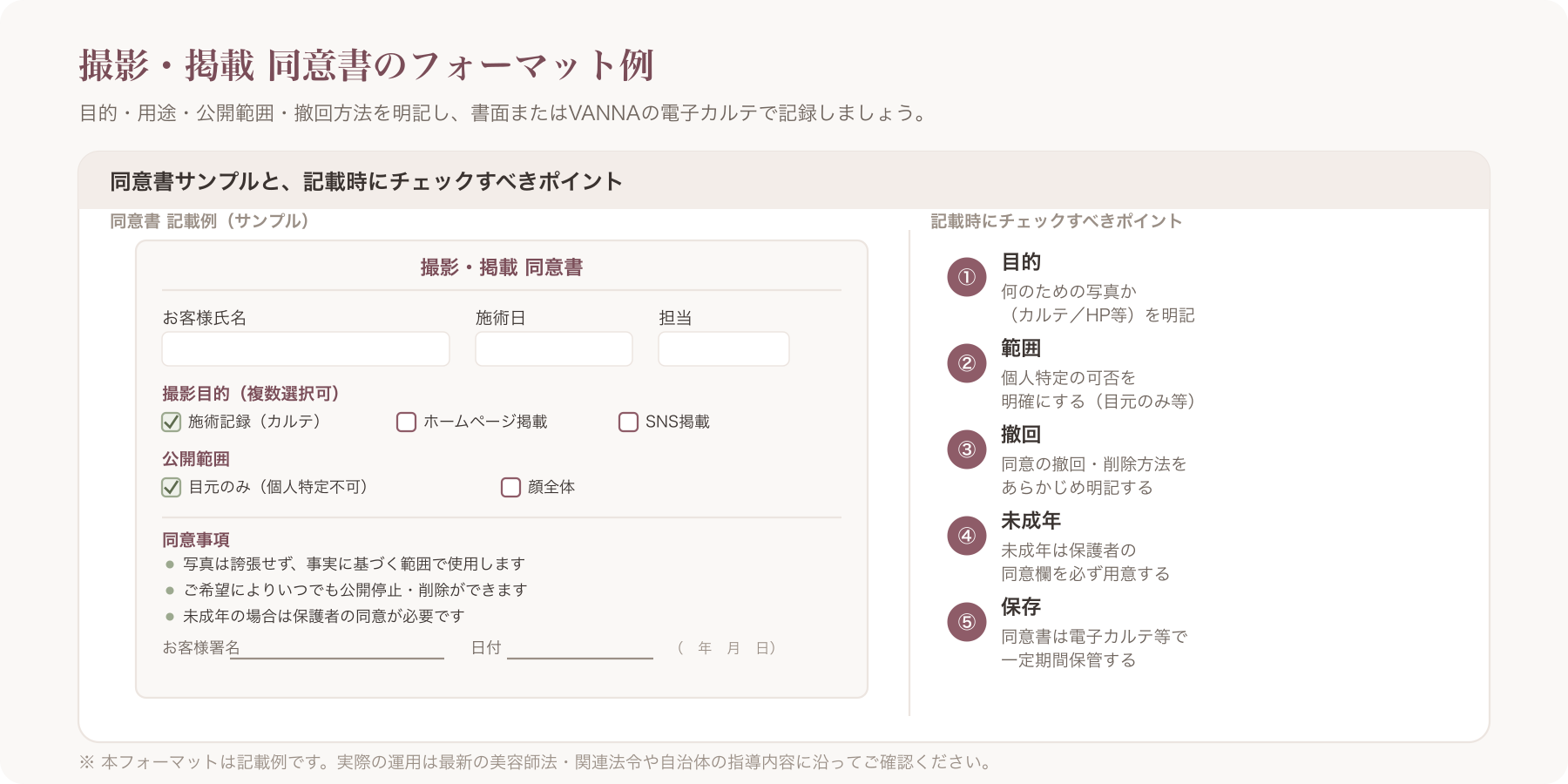Image resolution: width=1568 pixels, height=784 pixels.
Task: Focus the 施術日 input field
Action: coord(554,348)
